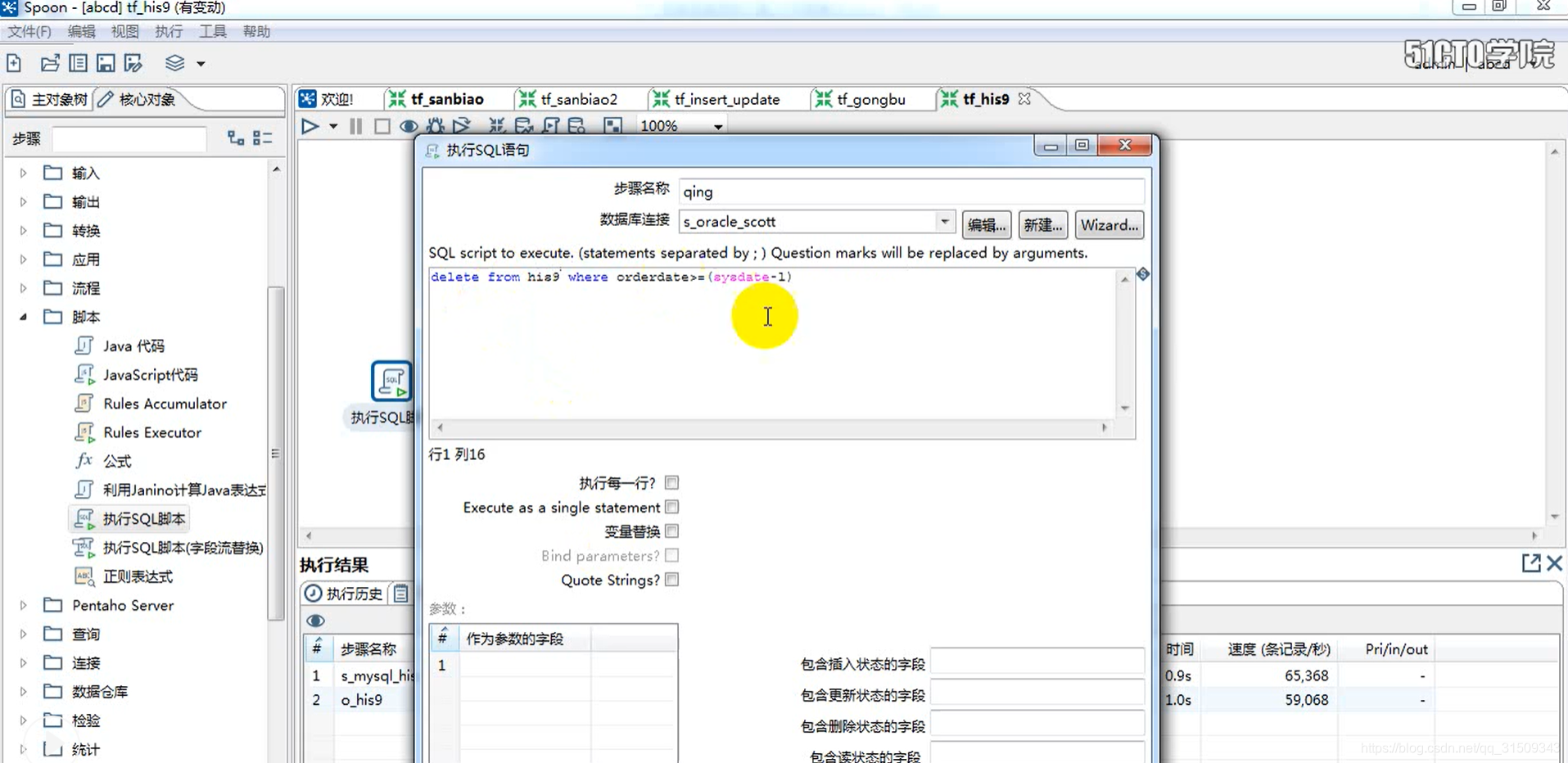Collapse the 脚本 folder
The width and height of the screenshot is (1568, 763).
tap(23, 317)
